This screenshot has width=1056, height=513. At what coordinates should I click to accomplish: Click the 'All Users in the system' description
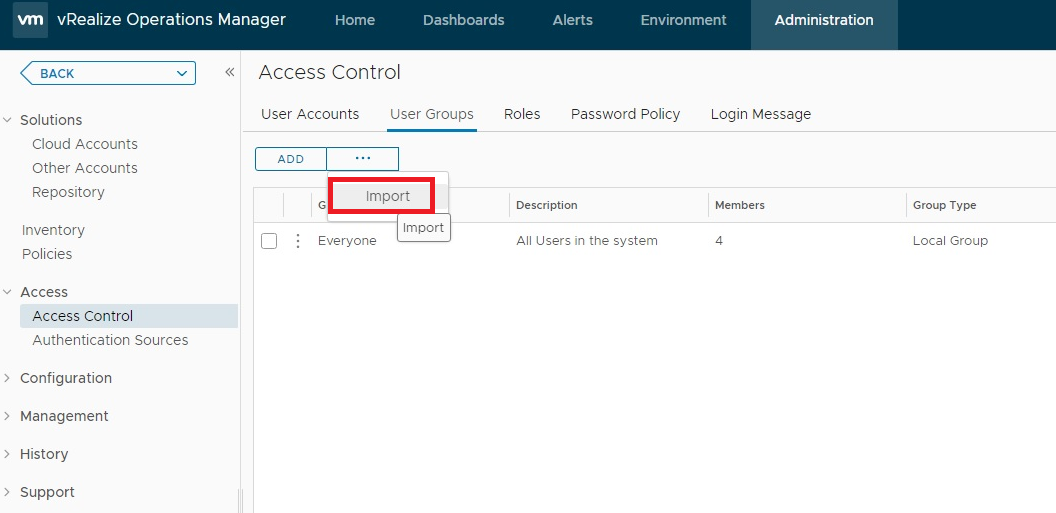(587, 240)
